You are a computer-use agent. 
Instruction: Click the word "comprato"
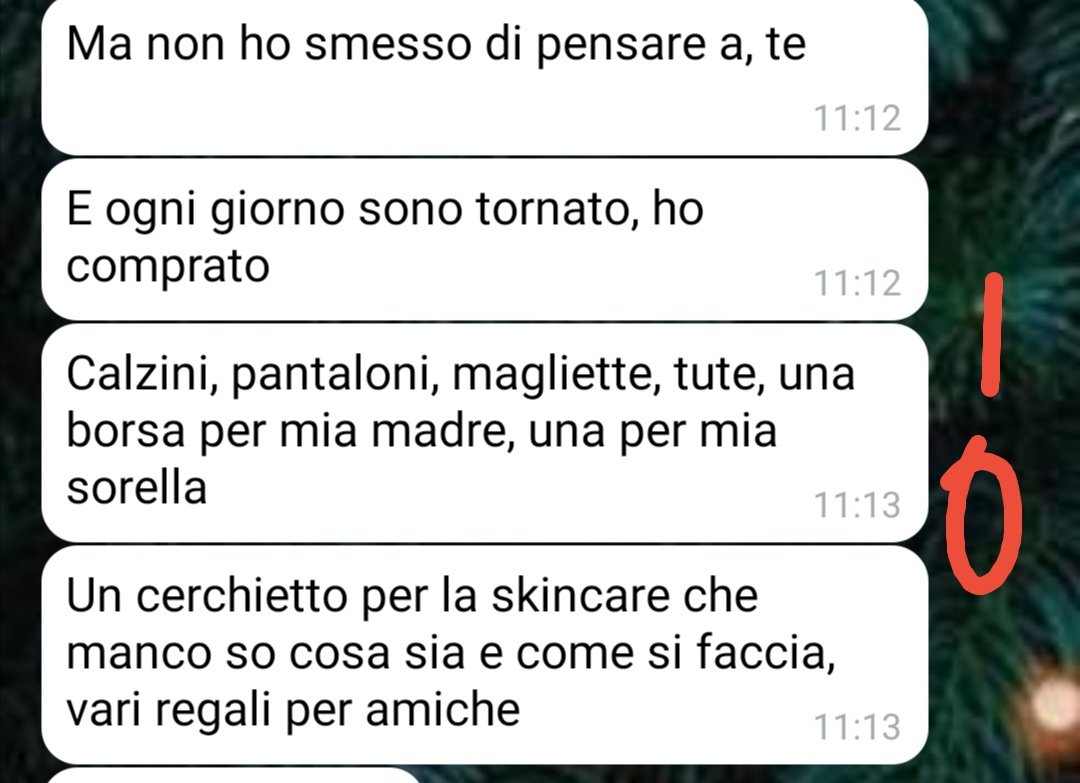167,268
